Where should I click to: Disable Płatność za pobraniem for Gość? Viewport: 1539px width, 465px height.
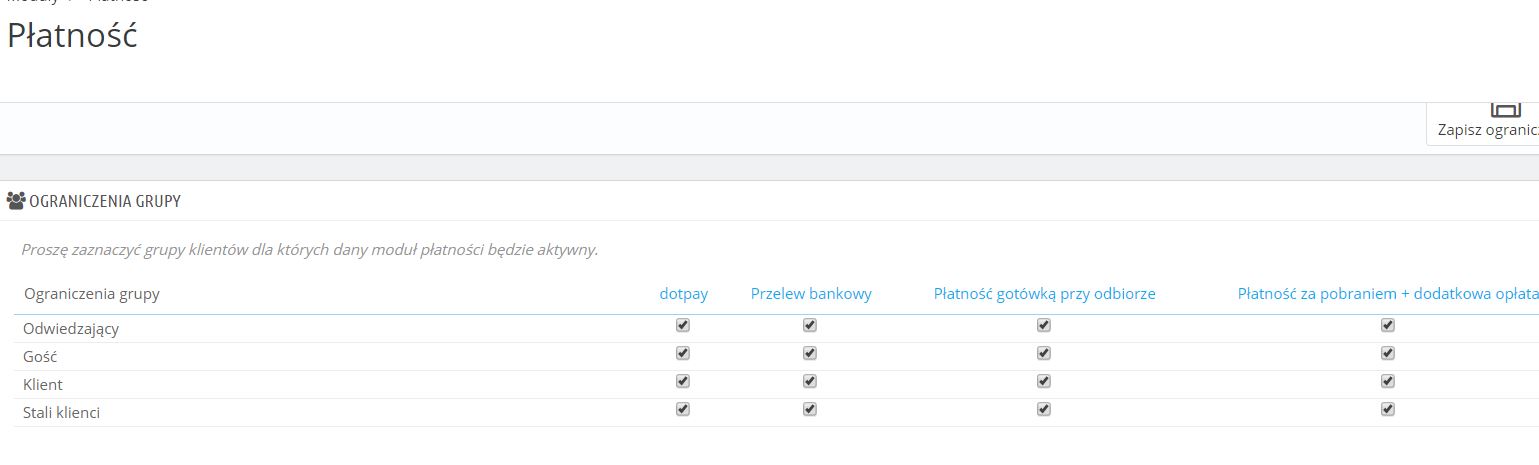point(1388,353)
